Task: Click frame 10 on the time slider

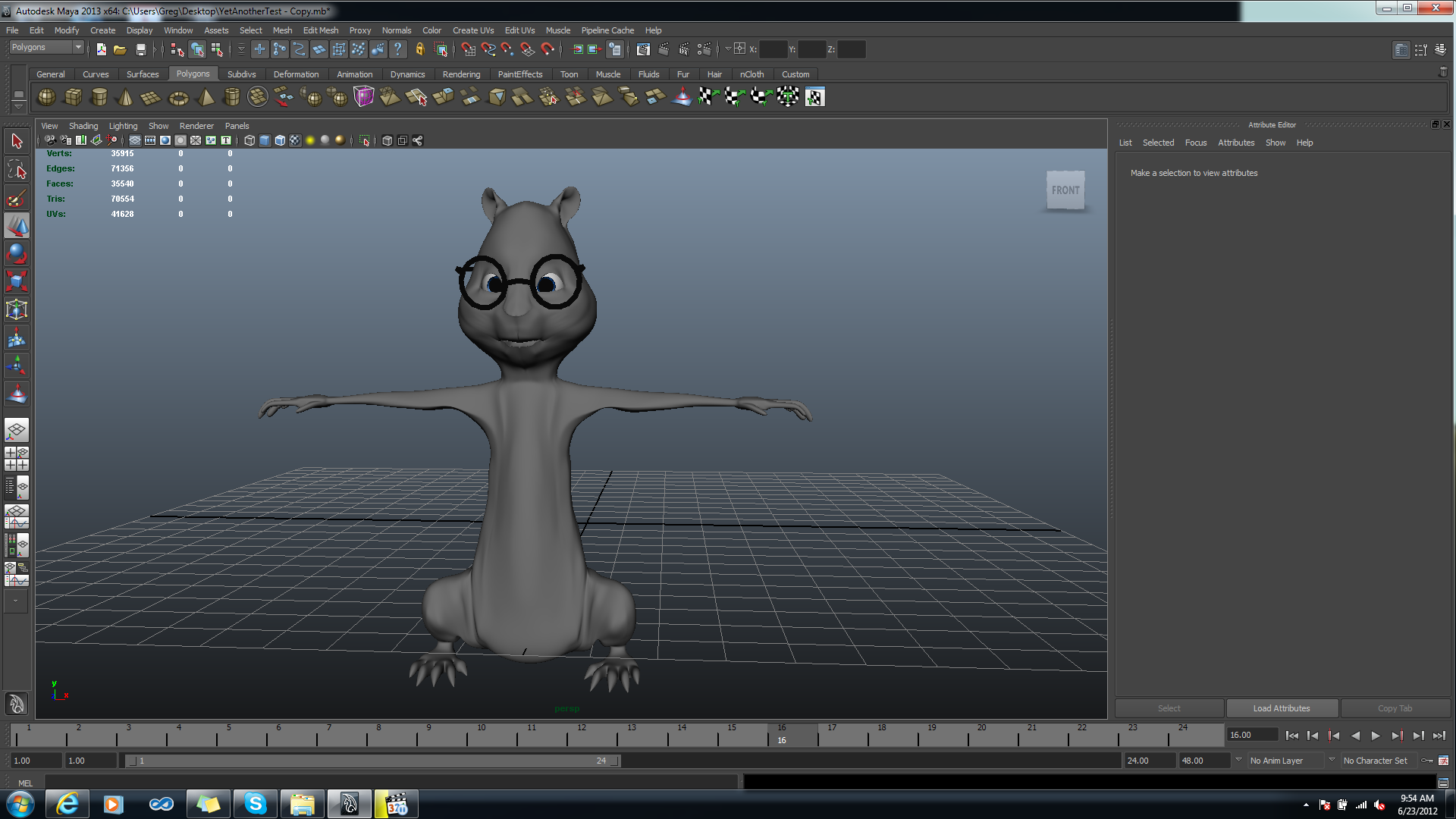Action: [481, 734]
